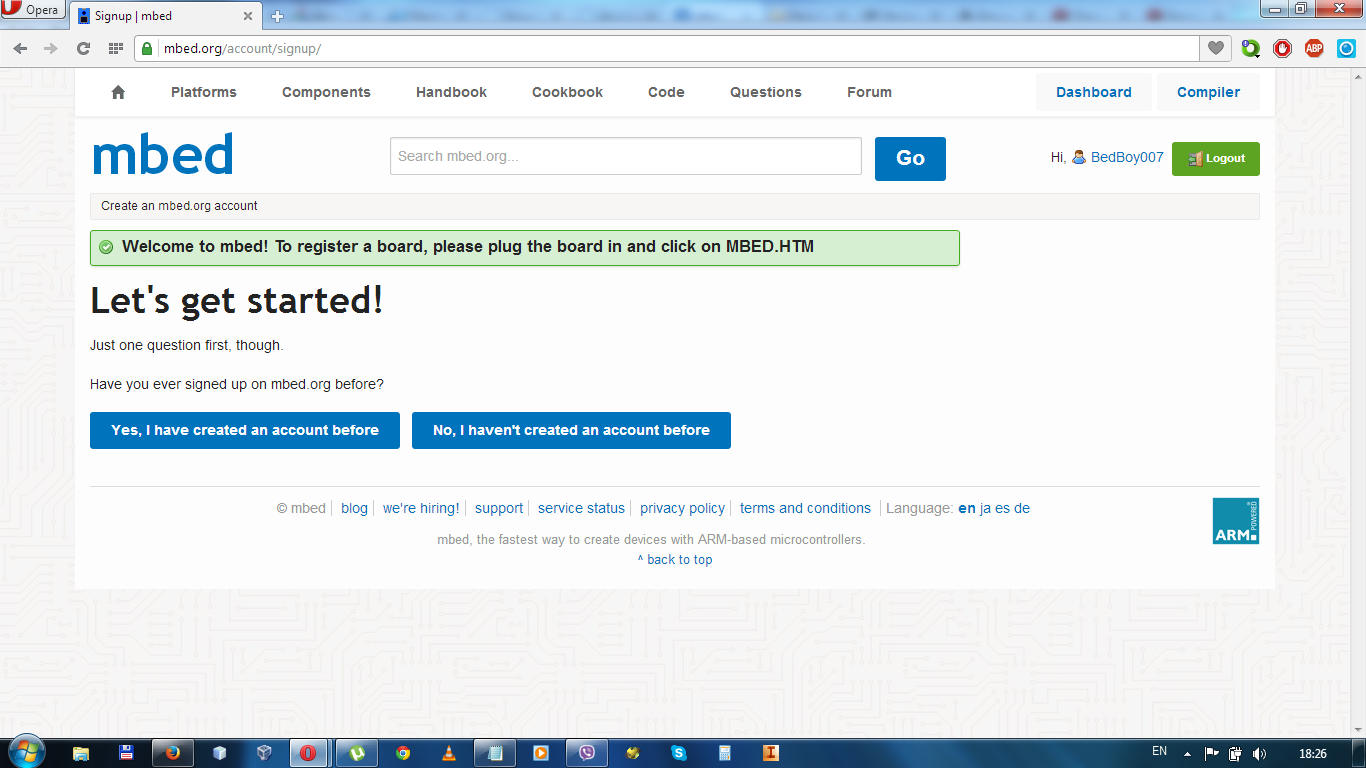Open the Opera main menu
Screen dimensions: 1366x768
click(x=32, y=11)
